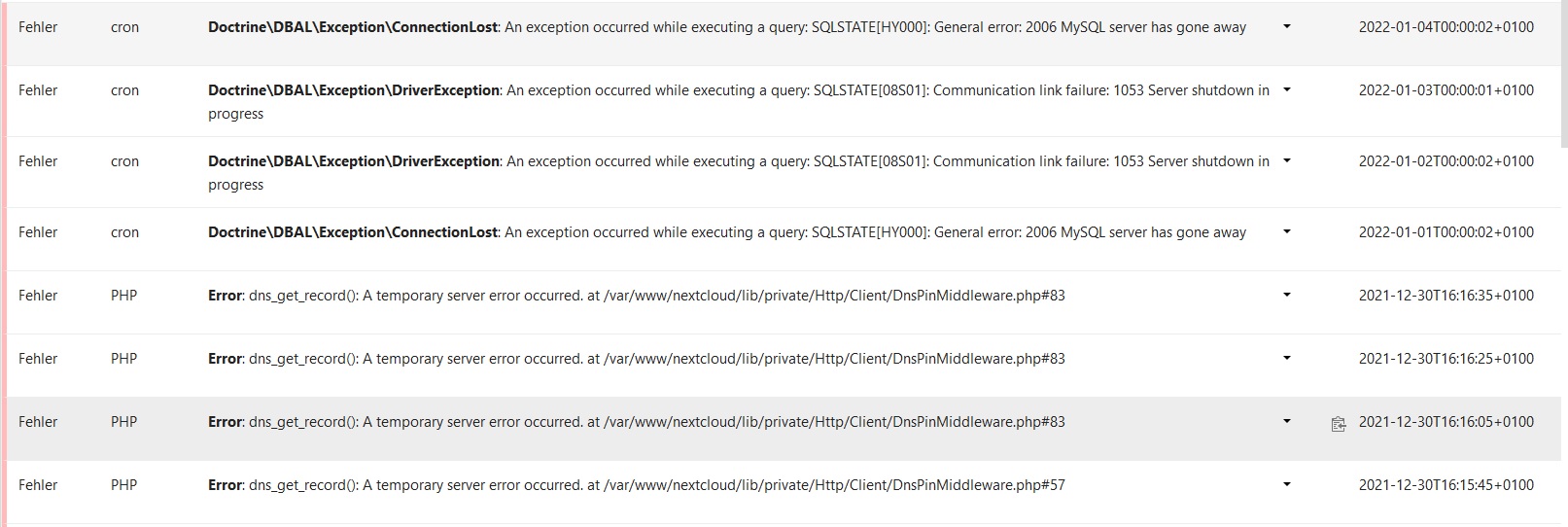
Task: Expand details of the 2022-01-04 ConnectionLost entry
Action: pyautogui.click(x=1287, y=27)
